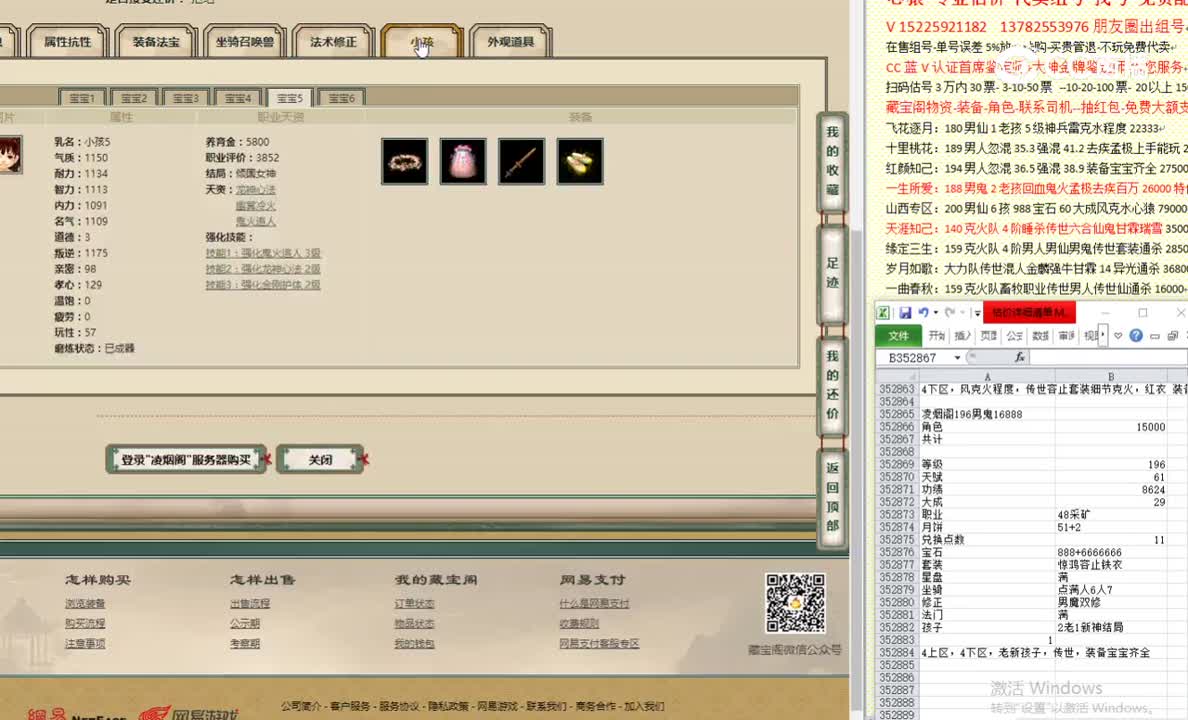Click the pink pouch item icon
Screen dimensions: 1188x720
[462, 161]
